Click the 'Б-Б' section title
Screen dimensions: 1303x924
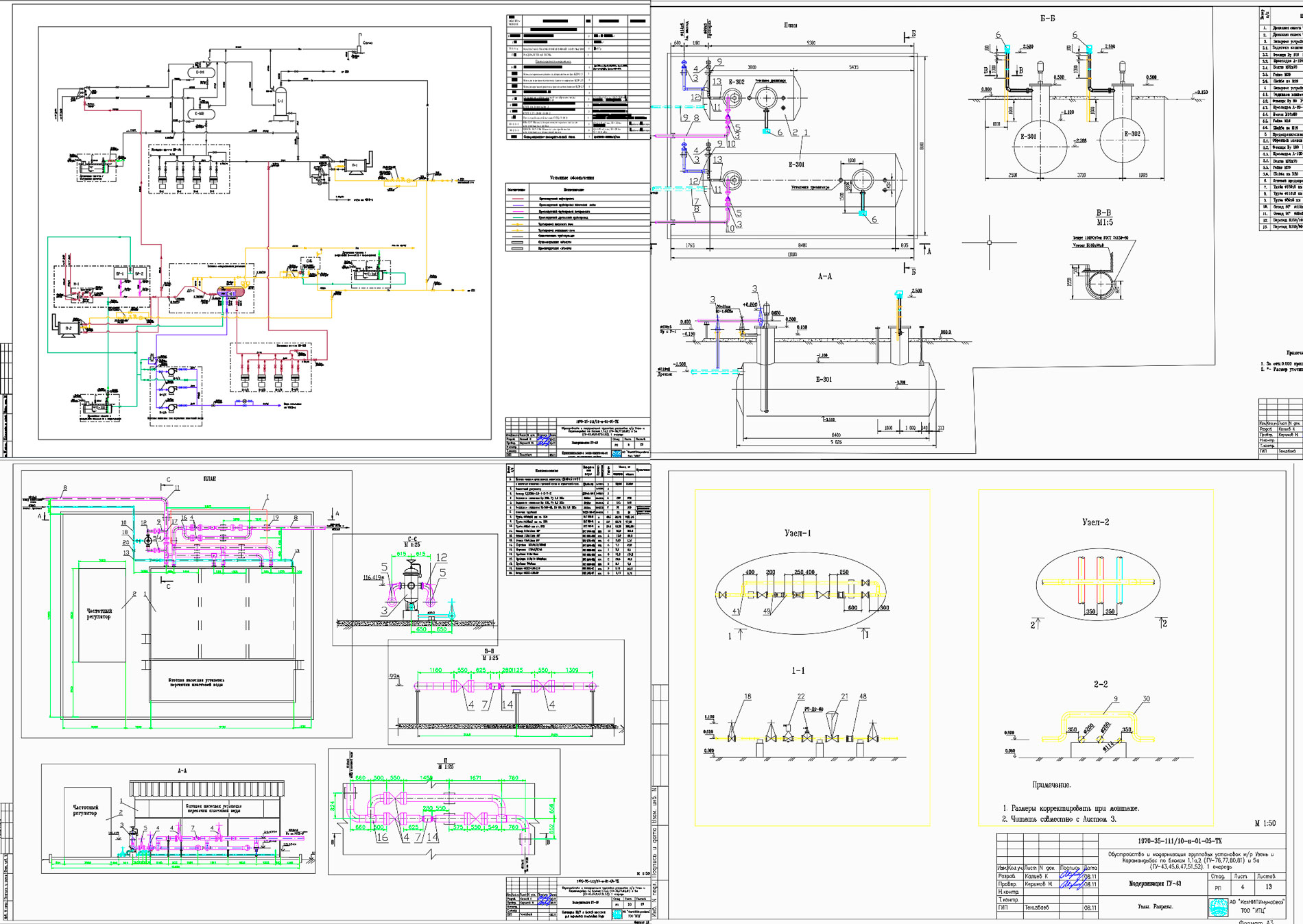pos(1047,19)
